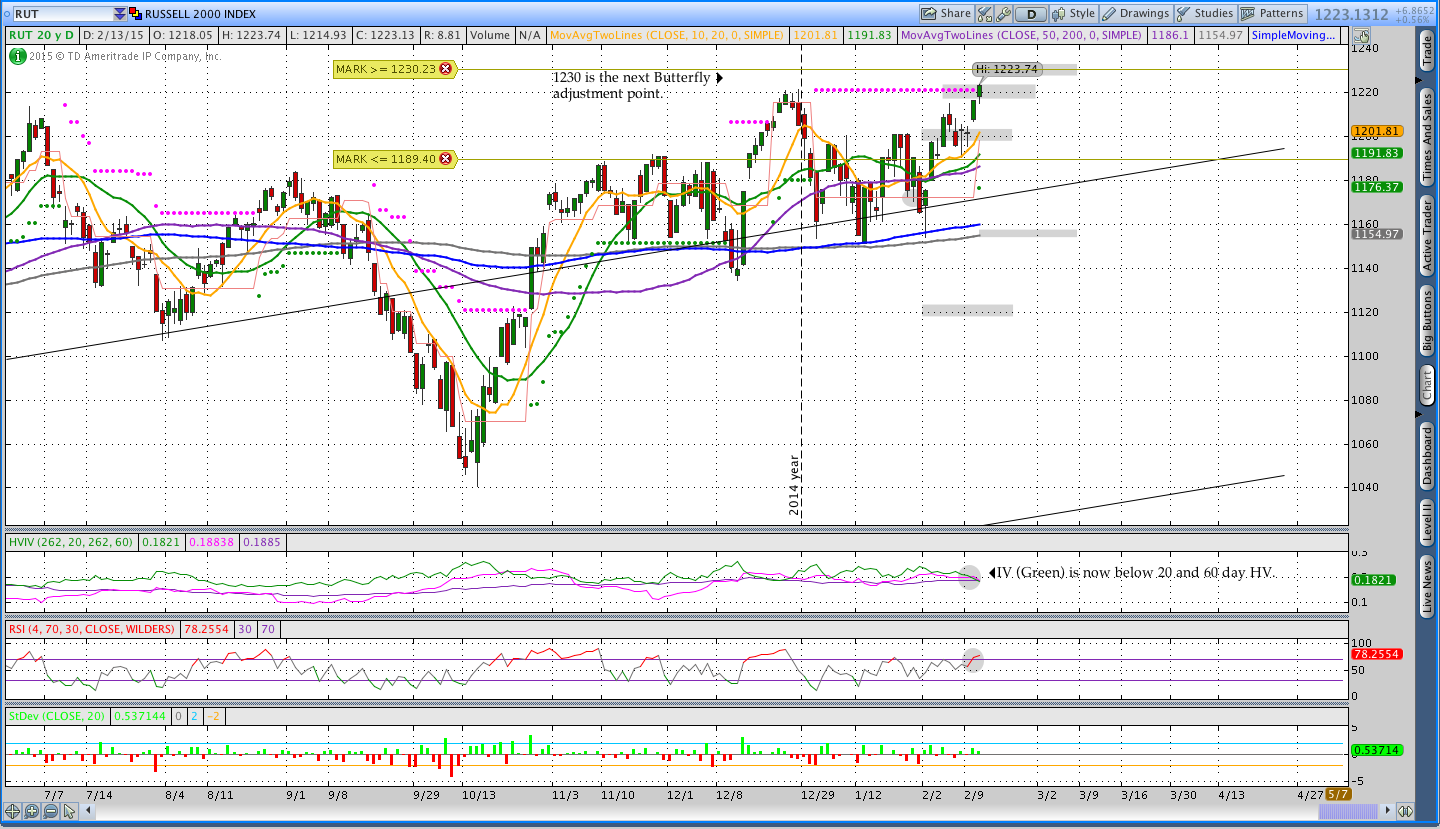Click the RUSSELL 2000 INDEX title

tap(200, 14)
